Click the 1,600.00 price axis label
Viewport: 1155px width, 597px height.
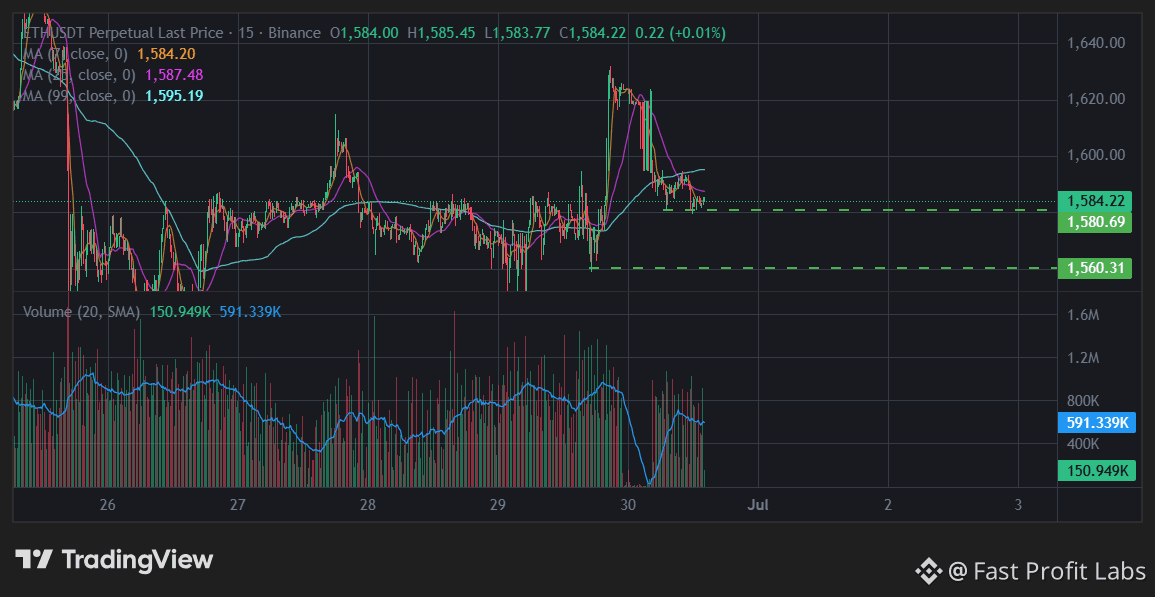pyautogui.click(x=1096, y=155)
